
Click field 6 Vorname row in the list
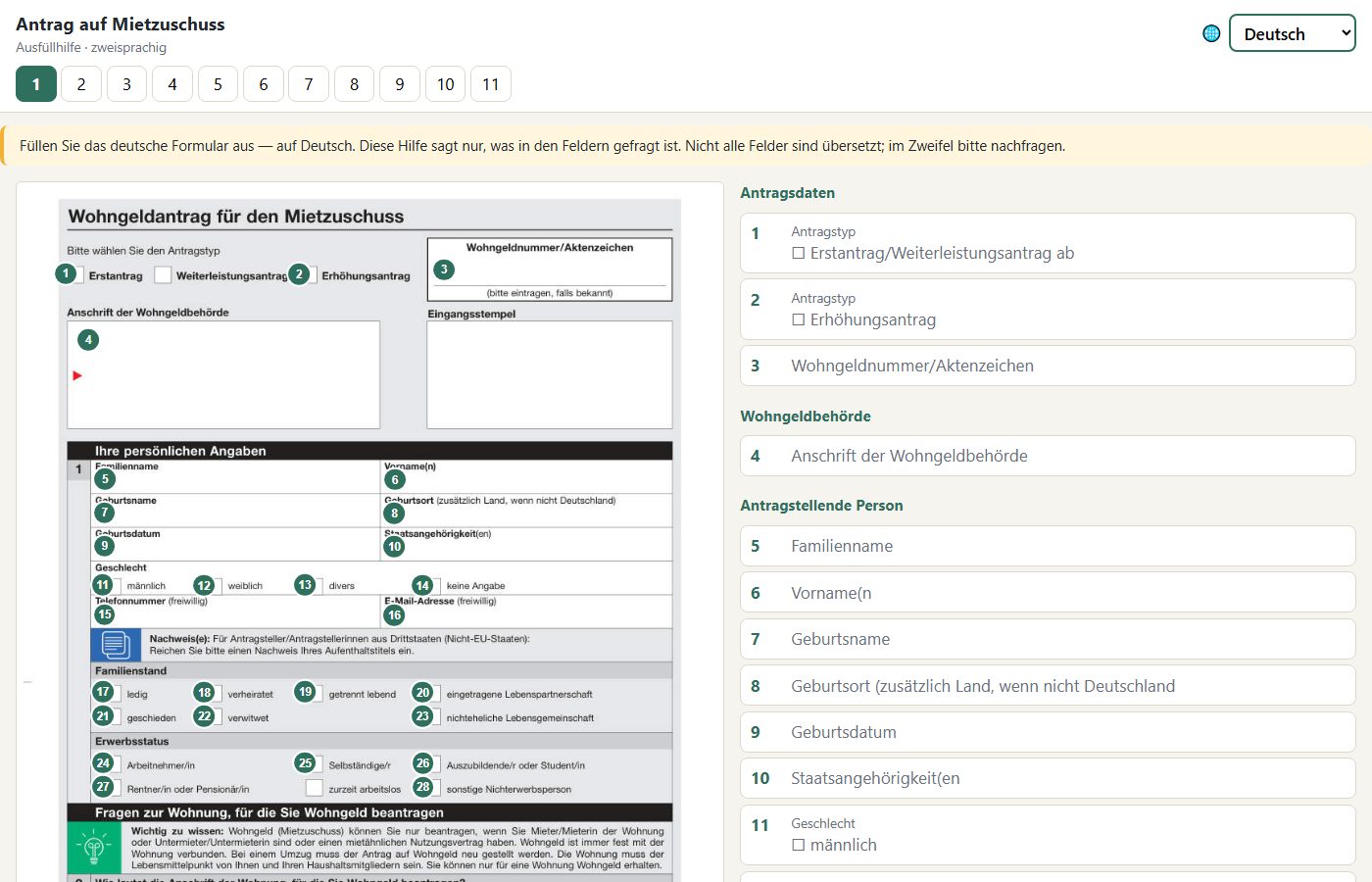pos(1048,593)
